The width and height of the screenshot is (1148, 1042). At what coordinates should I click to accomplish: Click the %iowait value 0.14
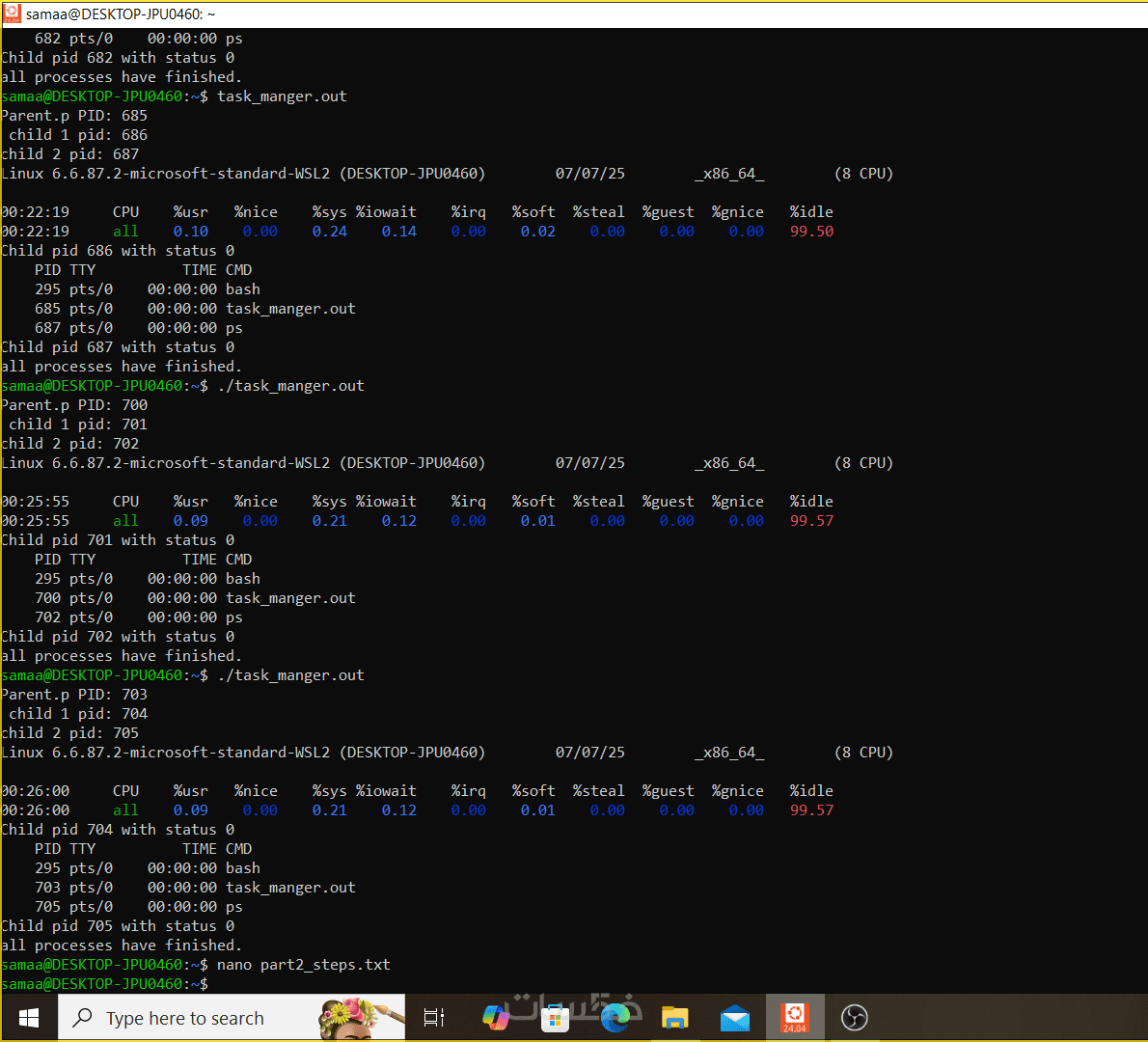[x=399, y=232]
